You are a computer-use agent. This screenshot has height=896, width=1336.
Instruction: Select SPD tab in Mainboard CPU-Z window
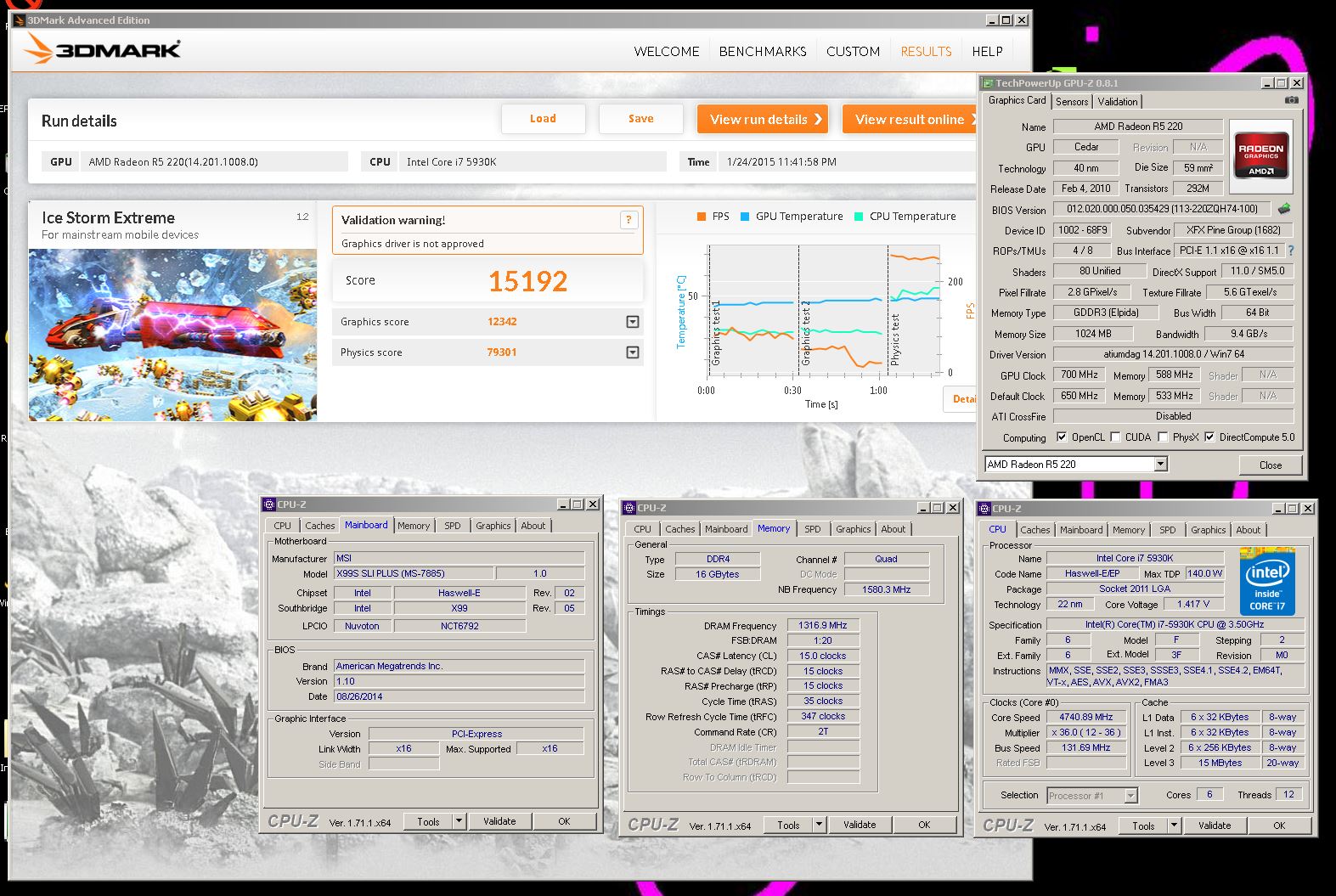[453, 526]
